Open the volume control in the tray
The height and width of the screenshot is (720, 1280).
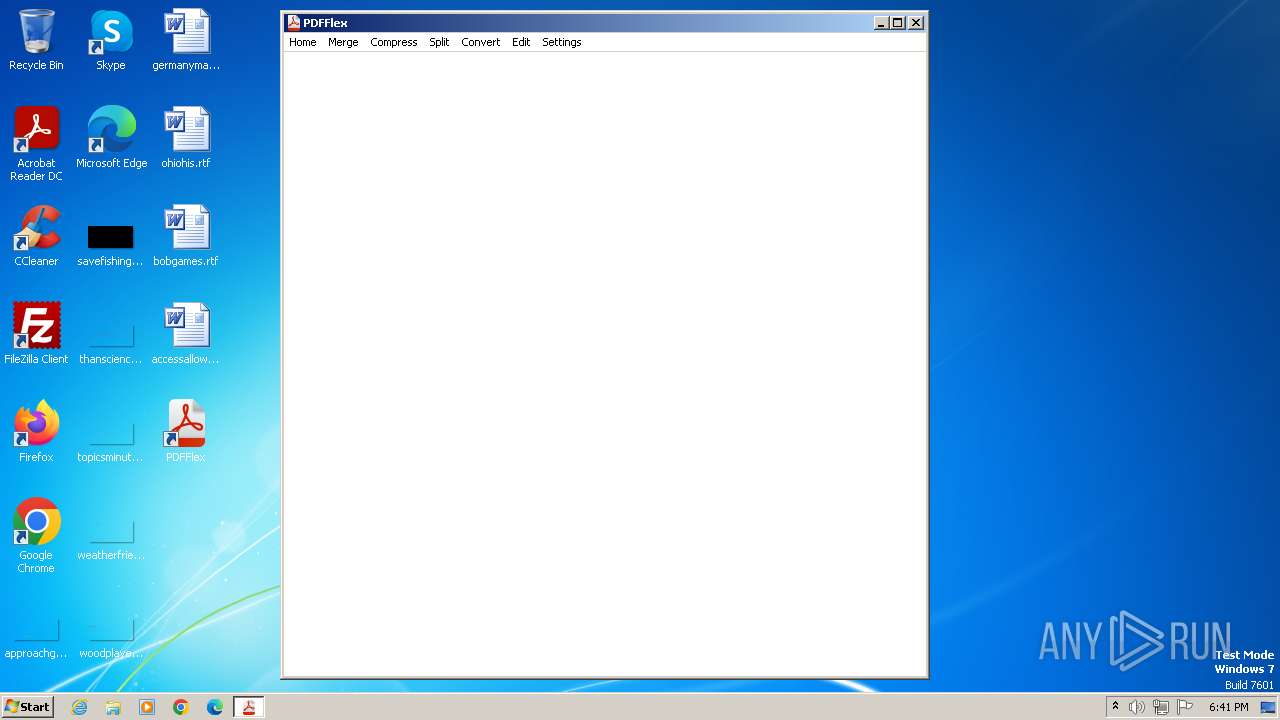[x=1137, y=707]
